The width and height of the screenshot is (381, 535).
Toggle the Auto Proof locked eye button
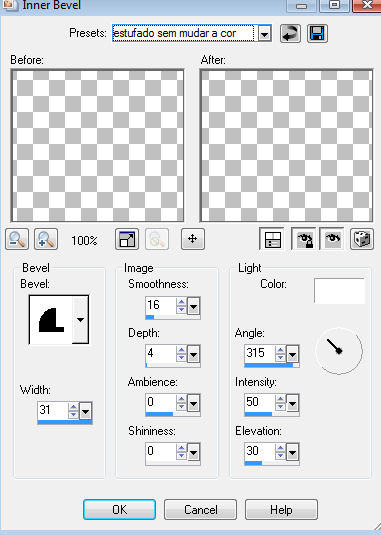click(x=304, y=238)
